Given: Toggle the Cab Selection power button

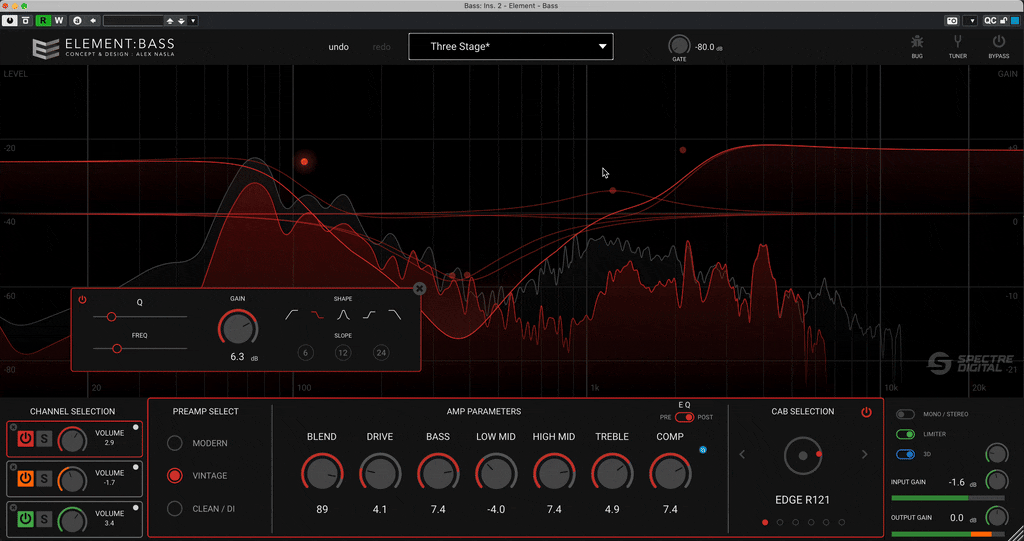Looking at the screenshot, I should [x=866, y=412].
